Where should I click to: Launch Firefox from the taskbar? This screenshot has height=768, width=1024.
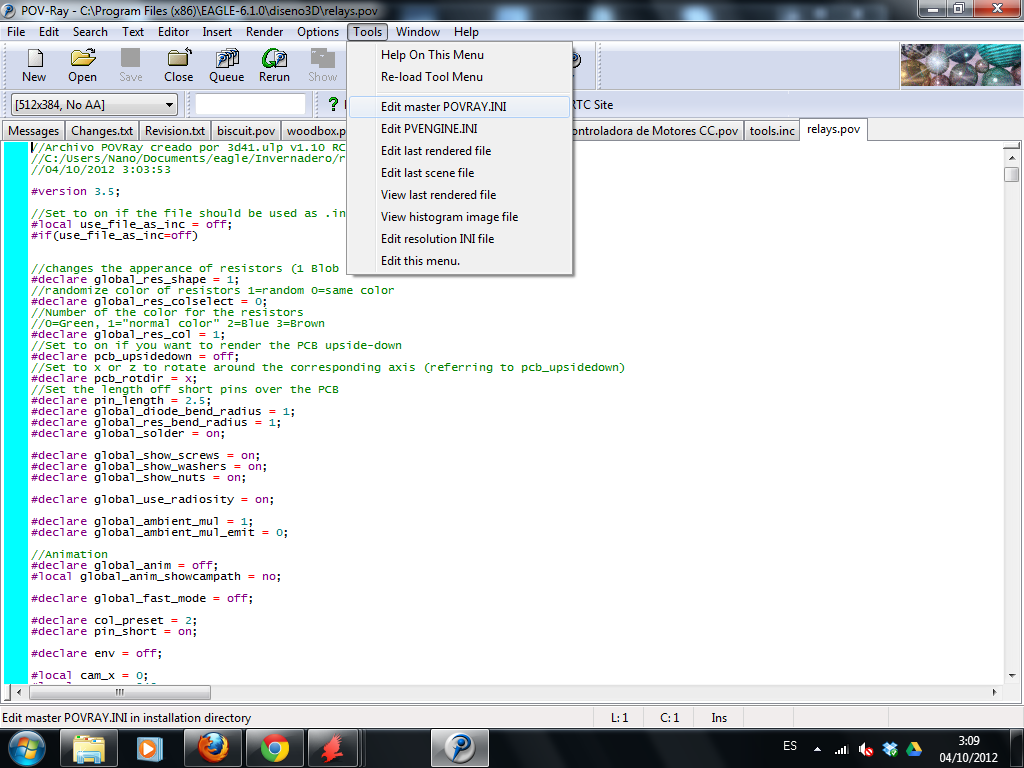212,748
